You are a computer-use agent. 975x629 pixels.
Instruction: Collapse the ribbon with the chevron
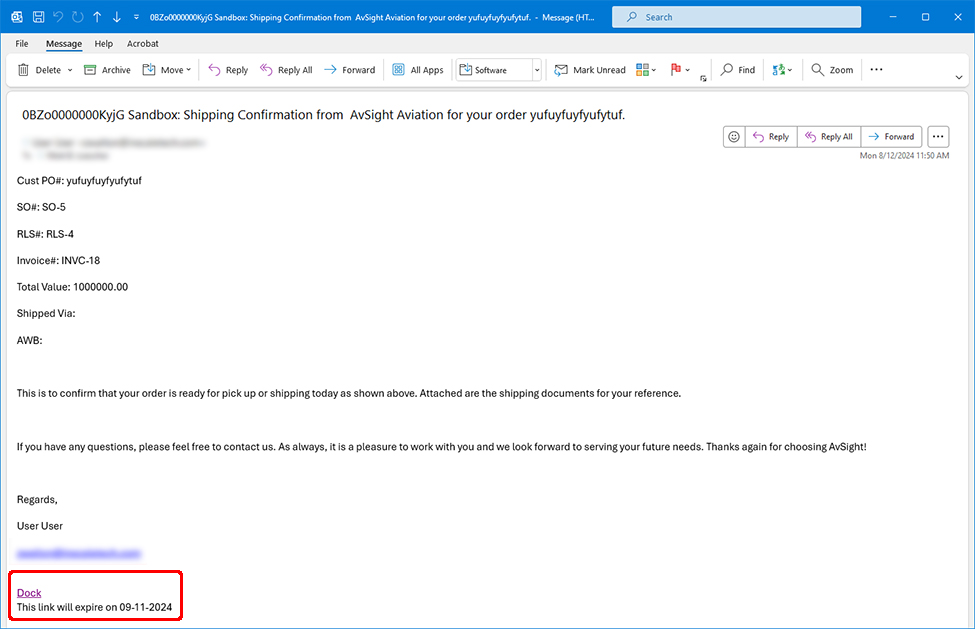pos(958,76)
